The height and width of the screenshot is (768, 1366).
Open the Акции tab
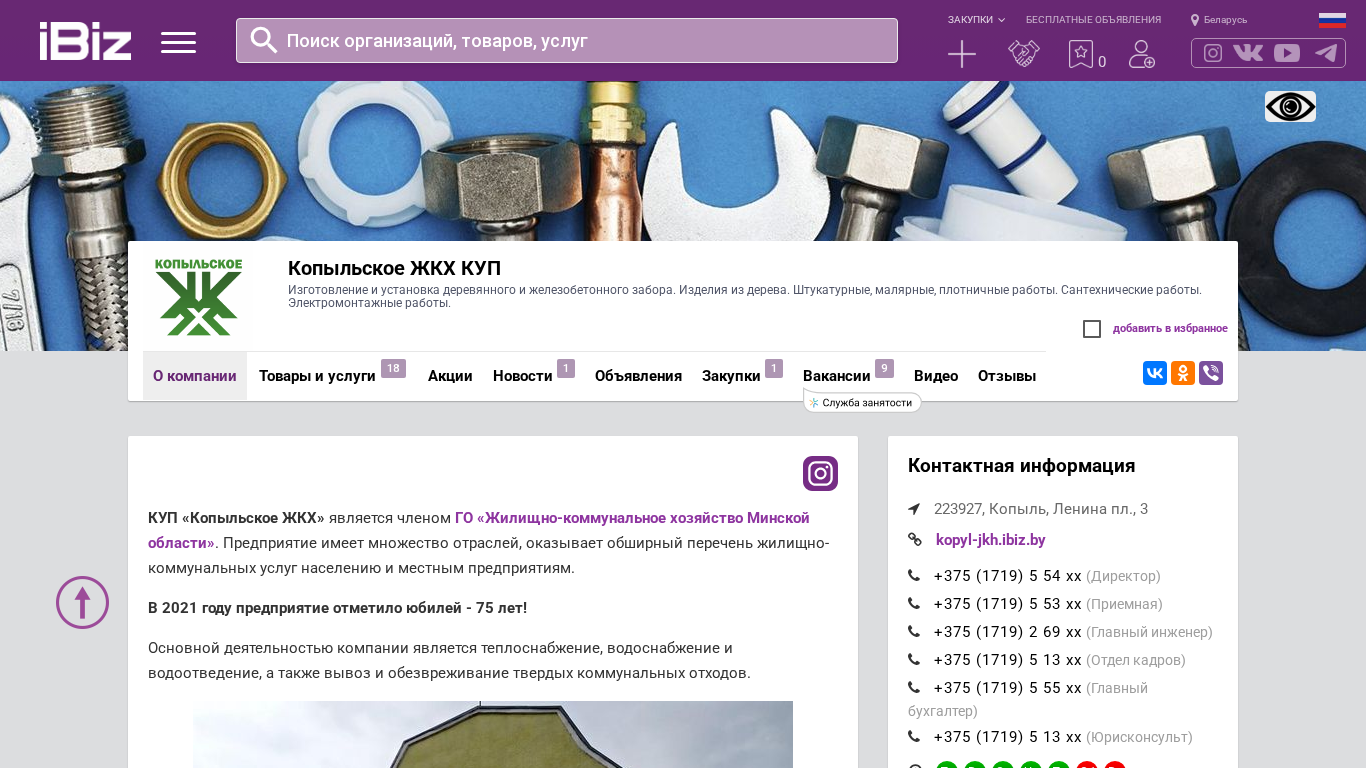(450, 376)
